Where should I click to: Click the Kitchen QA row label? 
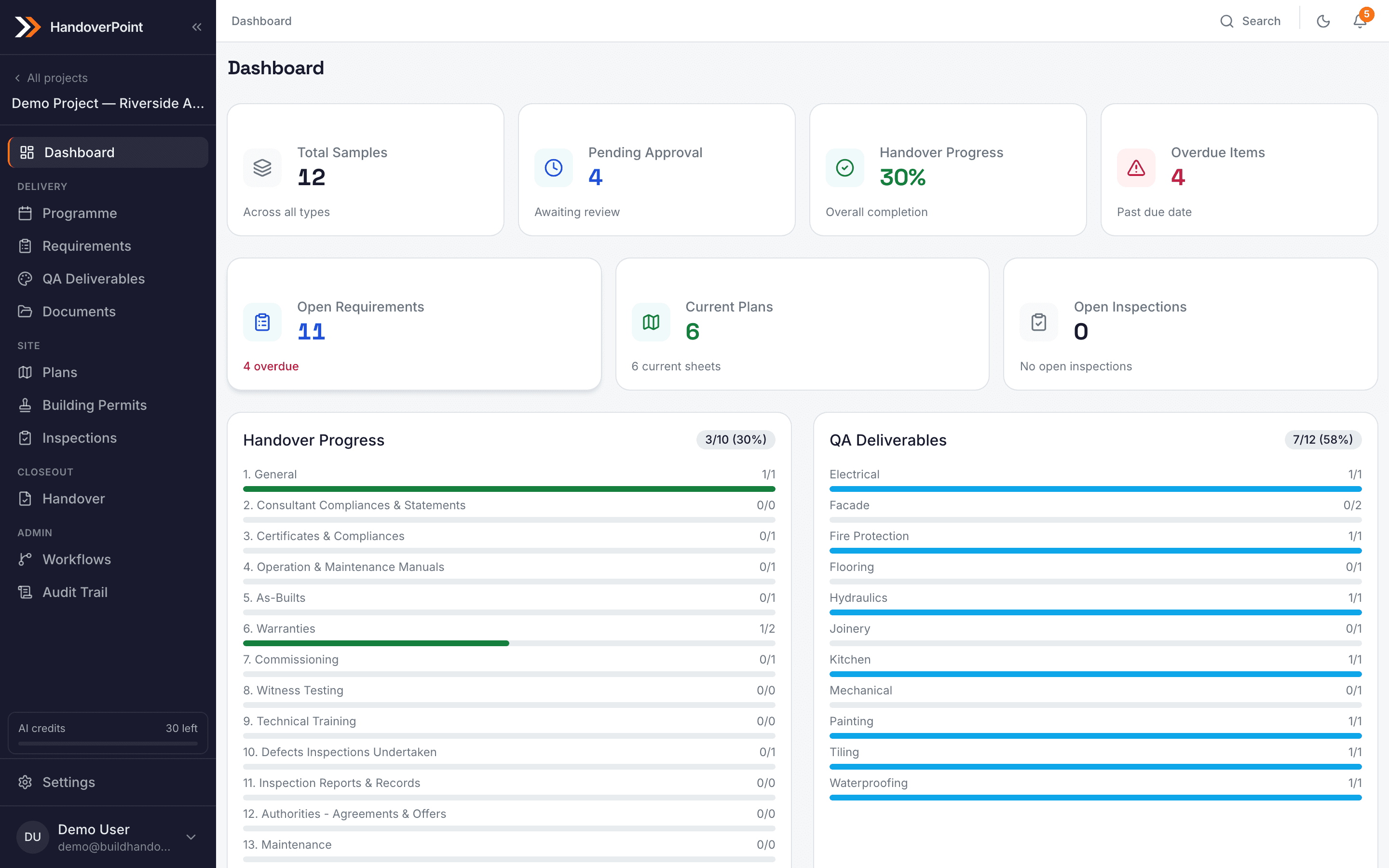click(x=850, y=660)
